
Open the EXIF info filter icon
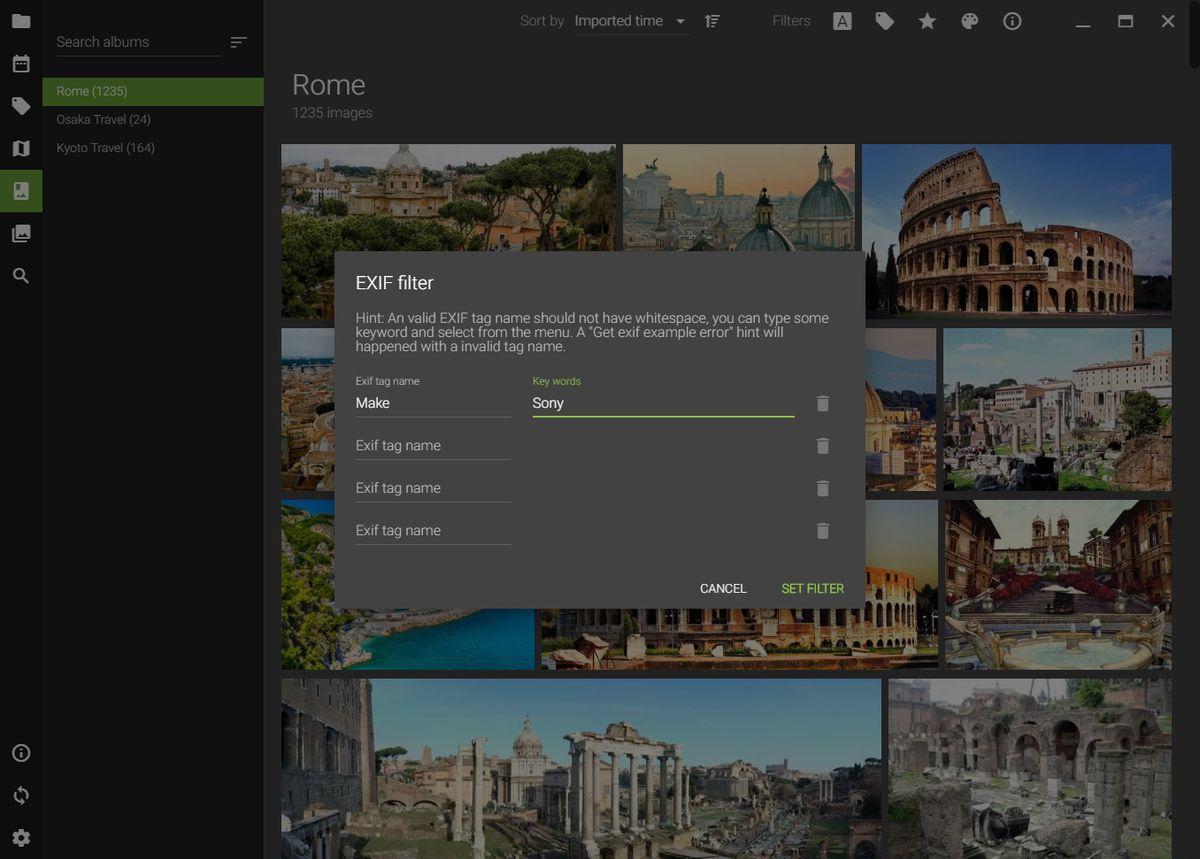click(x=1012, y=21)
